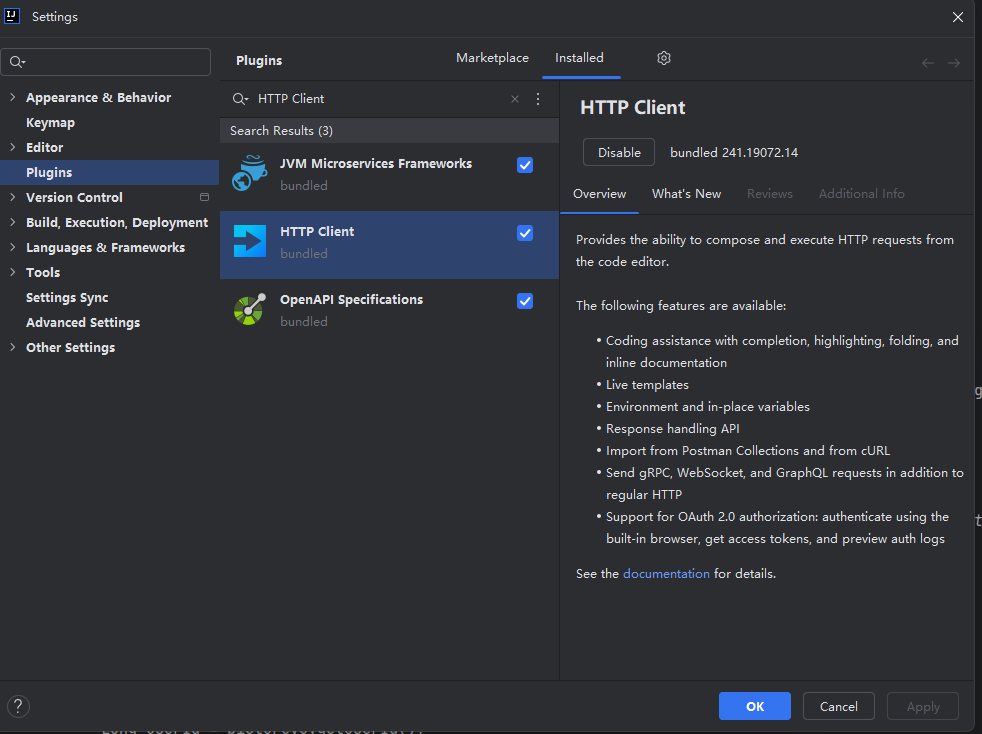This screenshot has width=982, height=734.
Task: Click the Disable button for HTTP Client
Action: point(619,152)
